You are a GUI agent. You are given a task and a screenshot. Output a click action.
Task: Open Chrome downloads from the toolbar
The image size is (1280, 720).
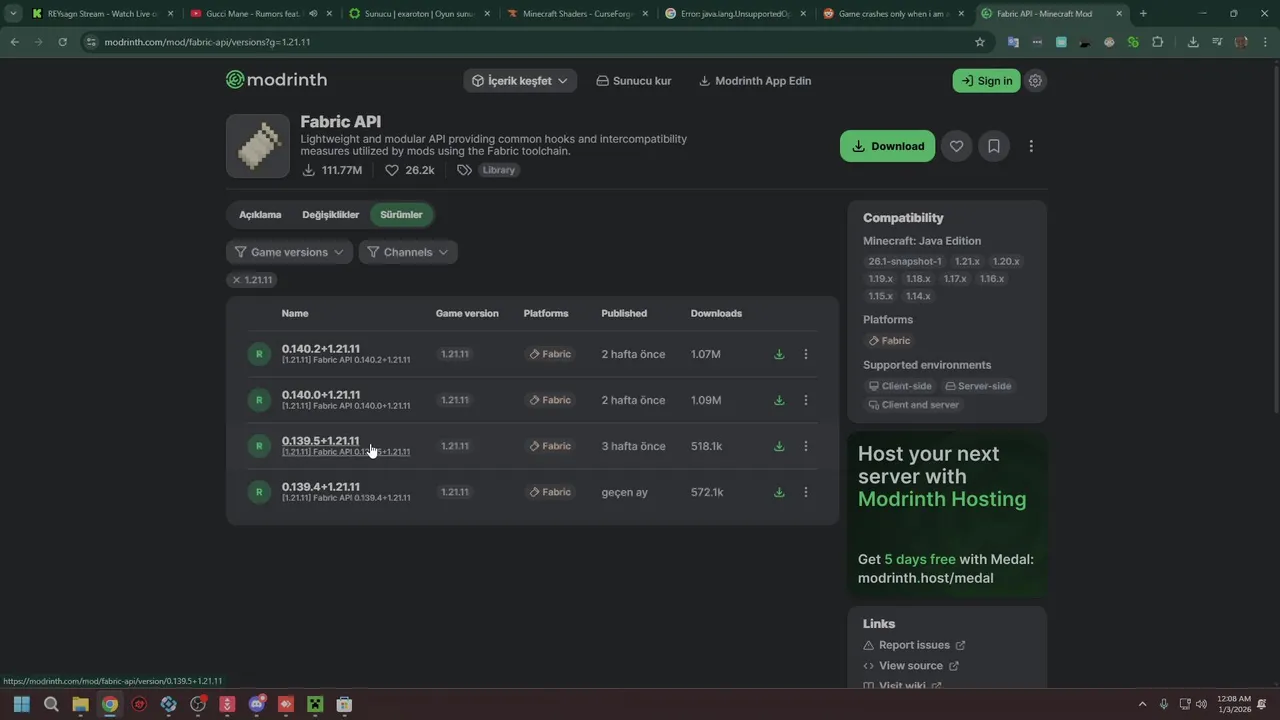(x=1193, y=42)
